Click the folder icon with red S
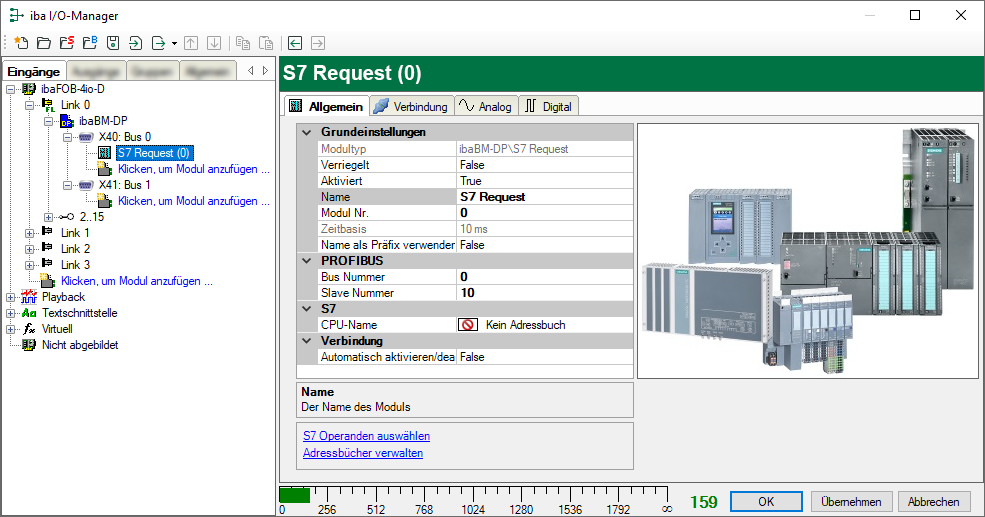The height and width of the screenshot is (517, 985). point(66,43)
